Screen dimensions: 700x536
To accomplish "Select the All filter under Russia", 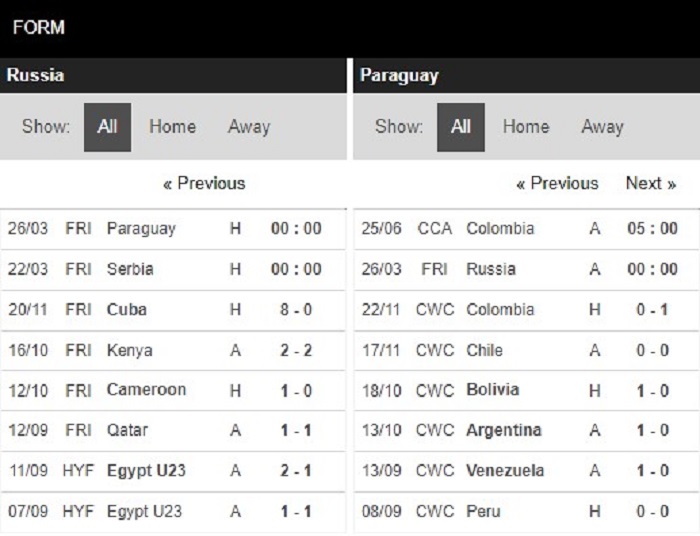I will pos(107,127).
